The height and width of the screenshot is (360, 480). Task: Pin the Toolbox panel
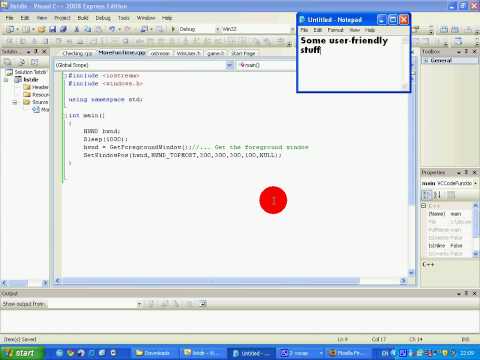(466, 51)
